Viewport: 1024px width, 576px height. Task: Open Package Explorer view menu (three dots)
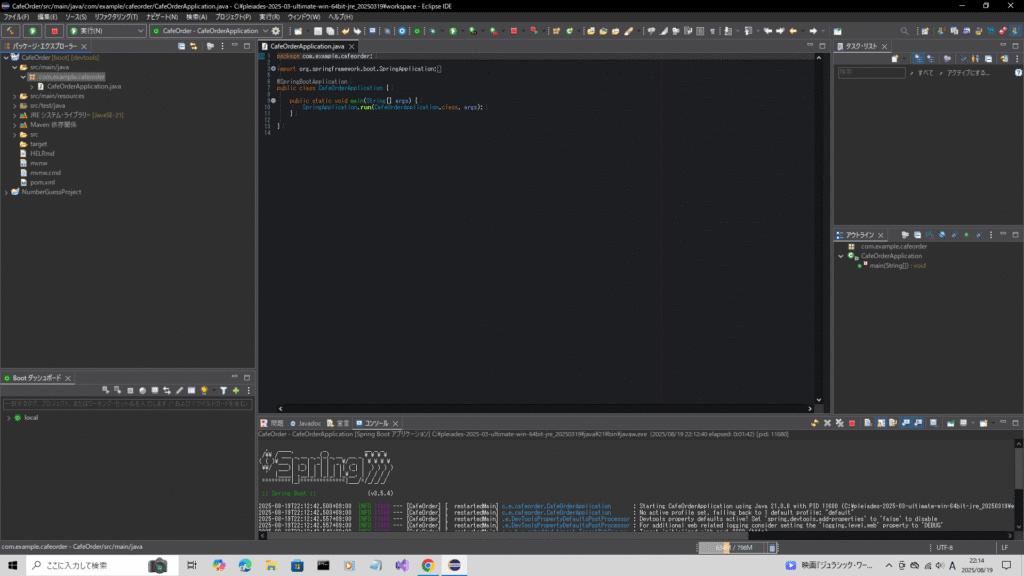(222, 46)
